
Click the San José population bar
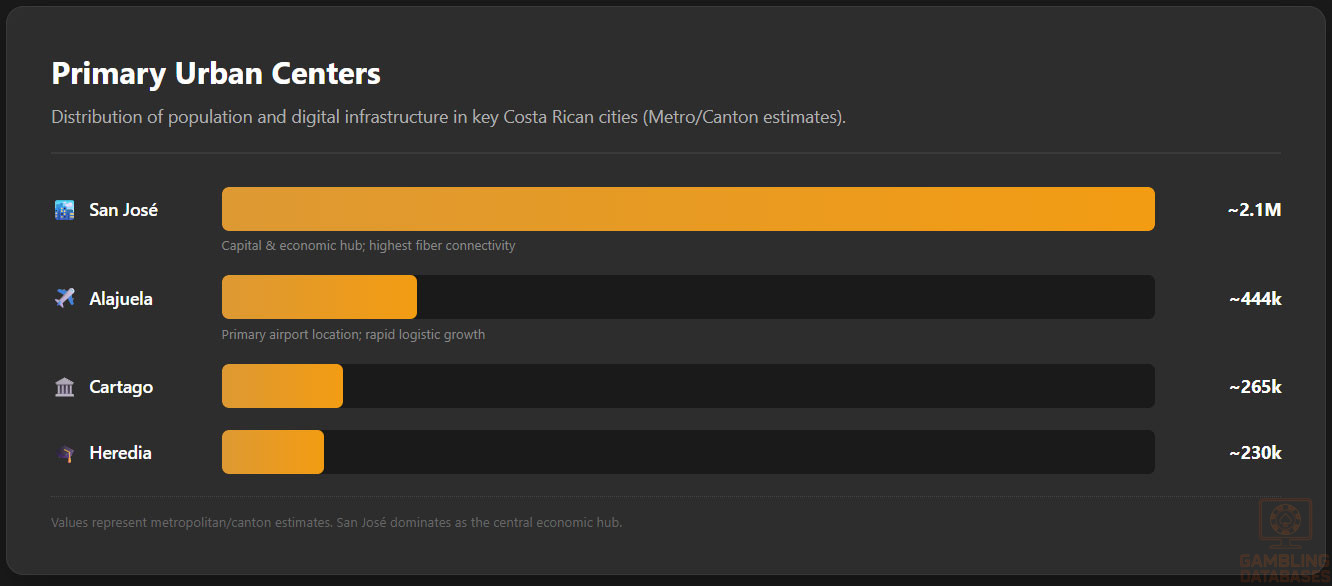[688, 209]
